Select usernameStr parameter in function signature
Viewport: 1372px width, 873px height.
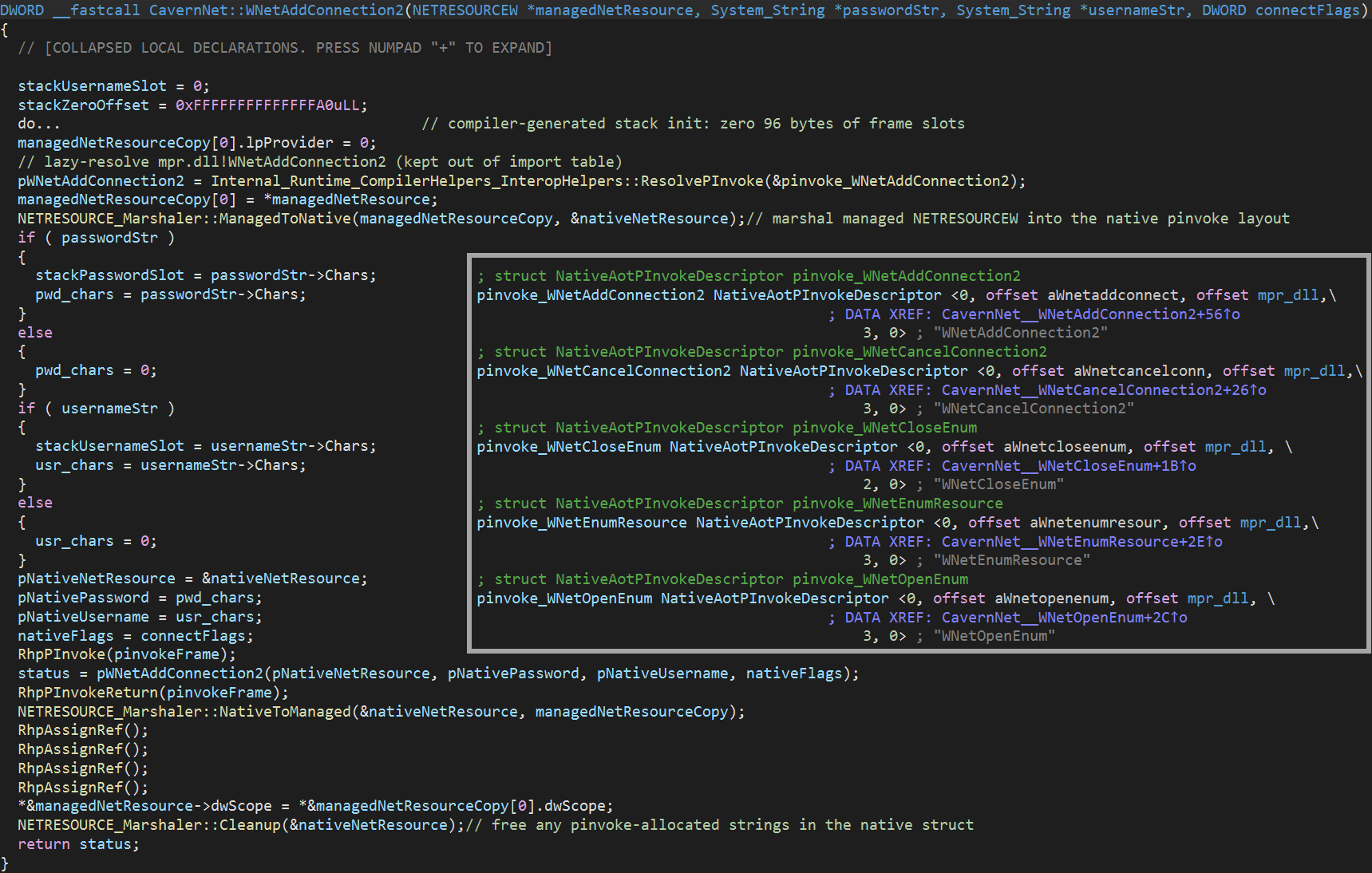click(x=1136, y=10)
